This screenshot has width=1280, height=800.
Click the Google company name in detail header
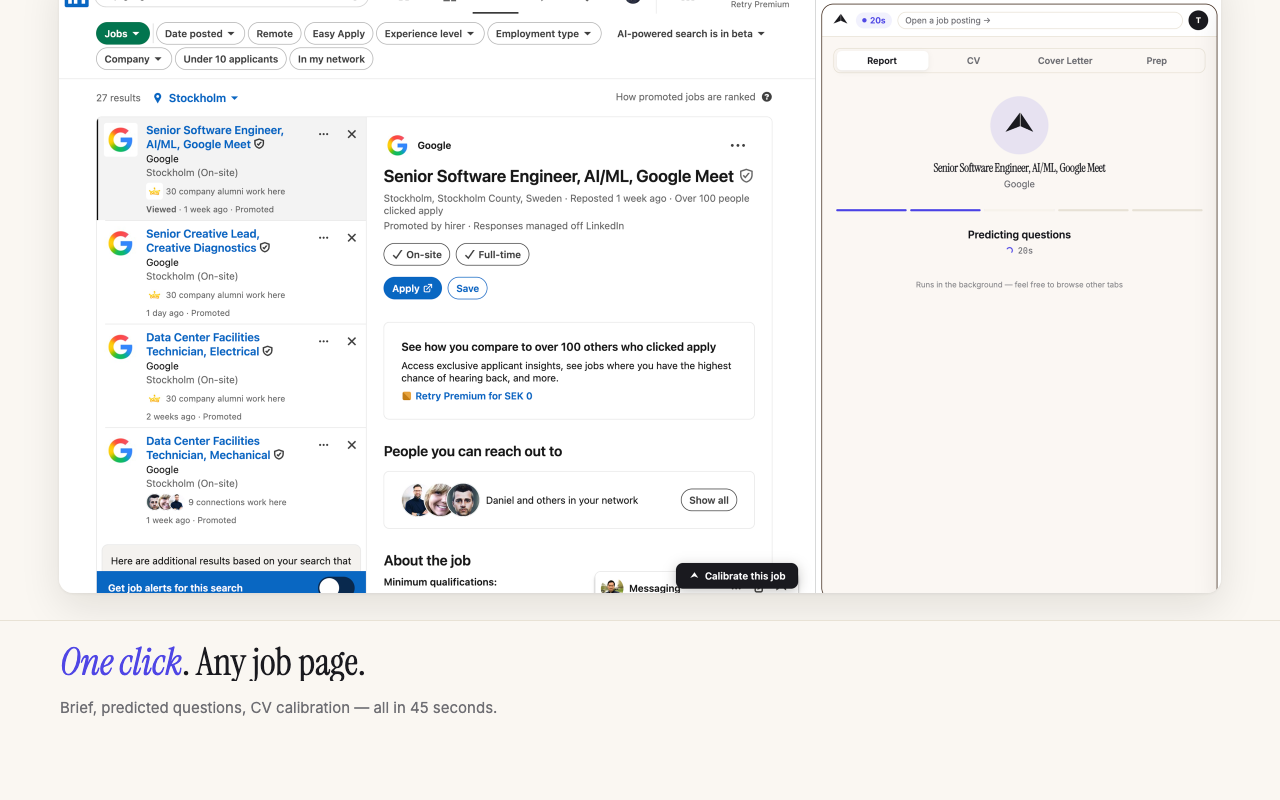(434, 146)
